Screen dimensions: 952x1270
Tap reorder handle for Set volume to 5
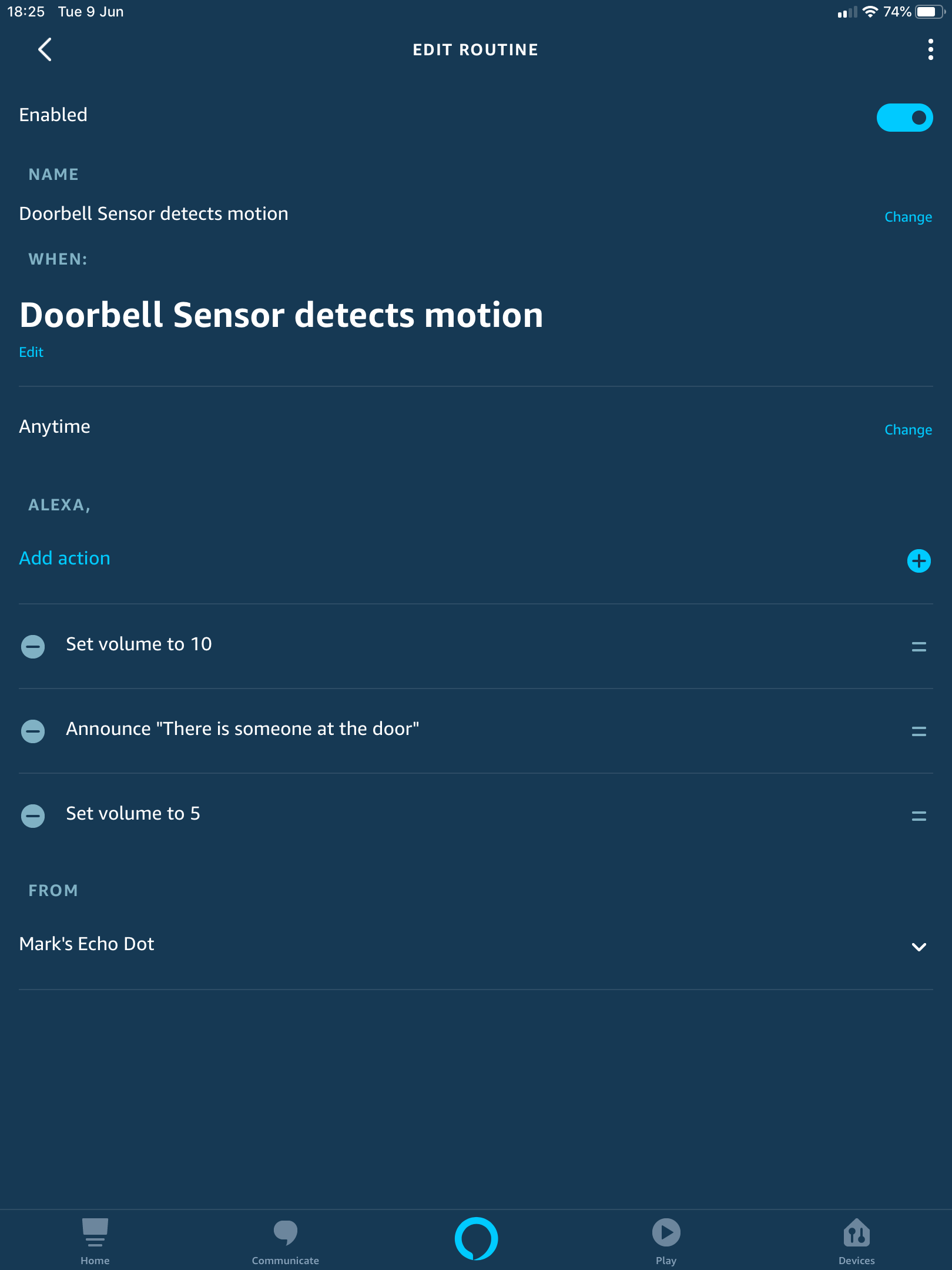coord(919,816)
